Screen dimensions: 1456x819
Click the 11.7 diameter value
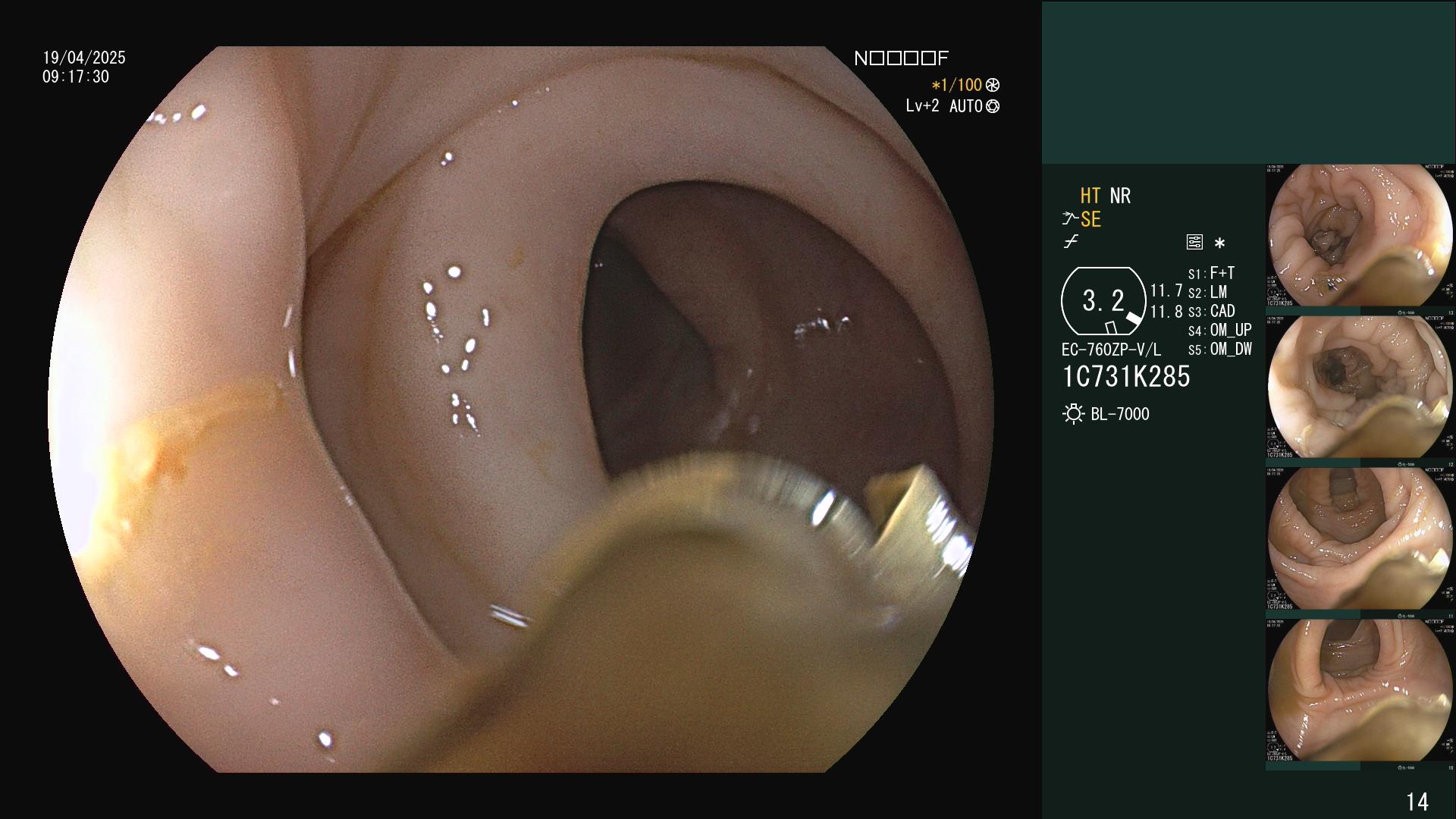pyautogui.click(x=1166, y=290)
